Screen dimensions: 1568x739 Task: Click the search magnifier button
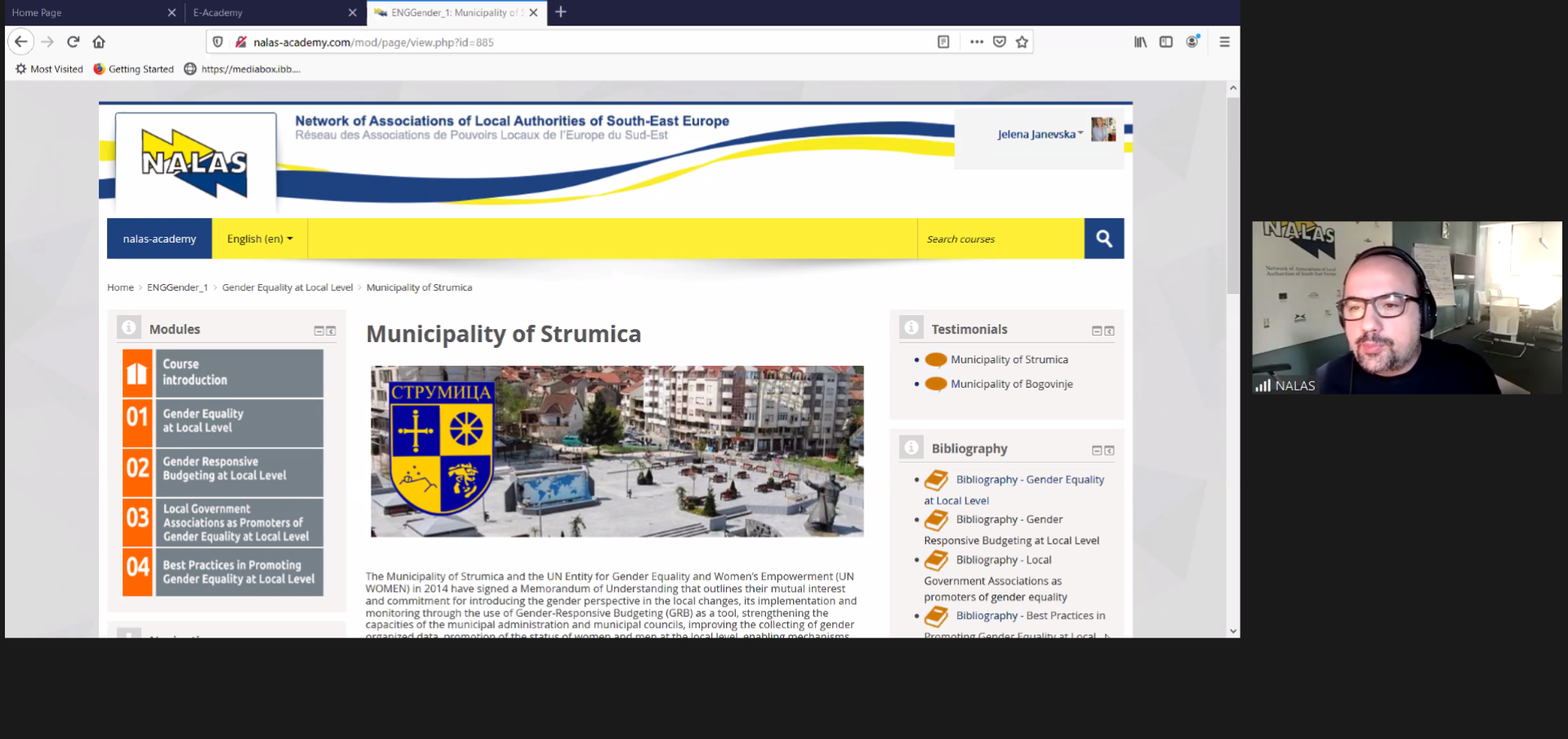[x=1104, y=238]
